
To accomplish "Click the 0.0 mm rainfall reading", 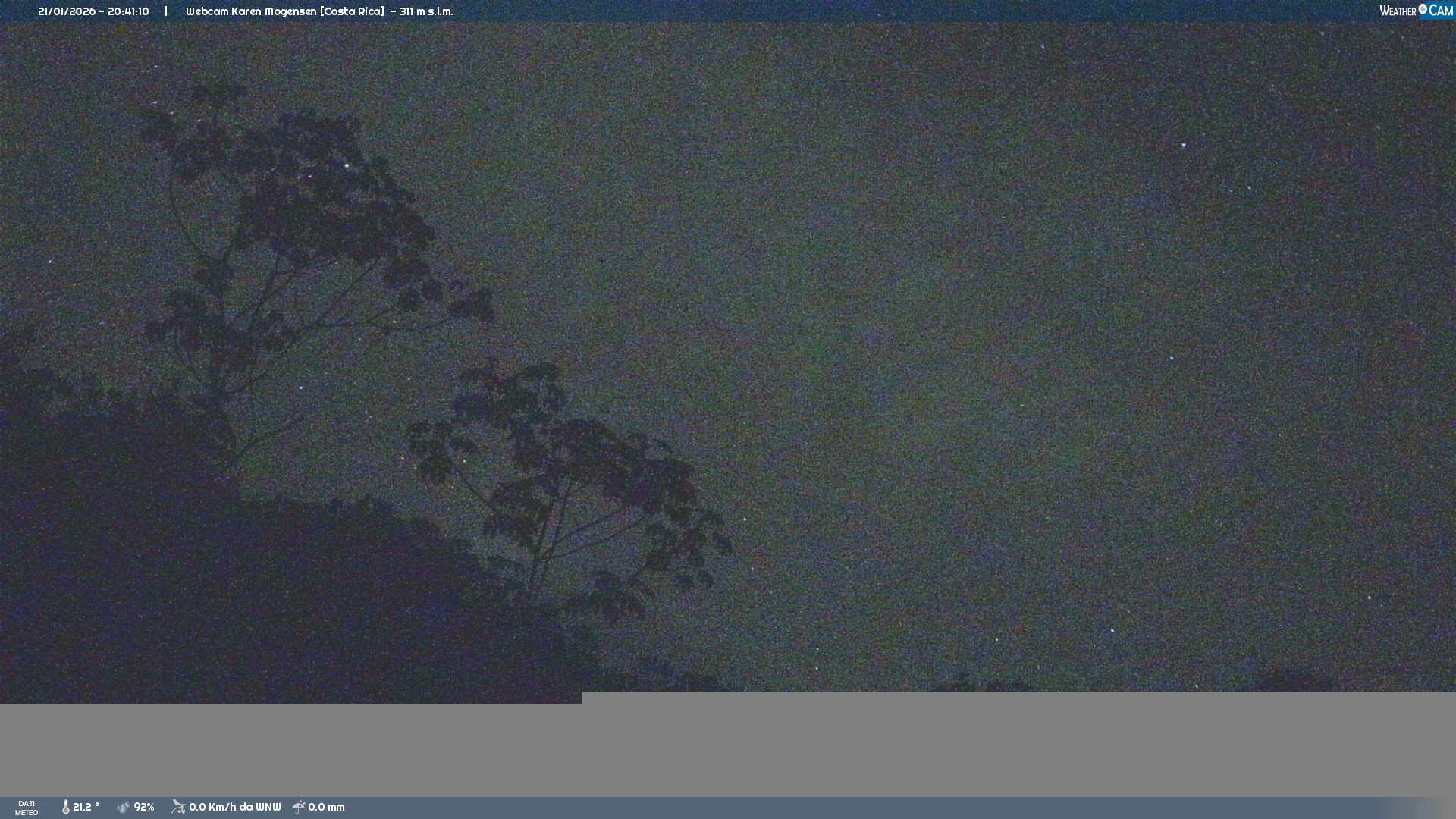I will pos(326,808).
